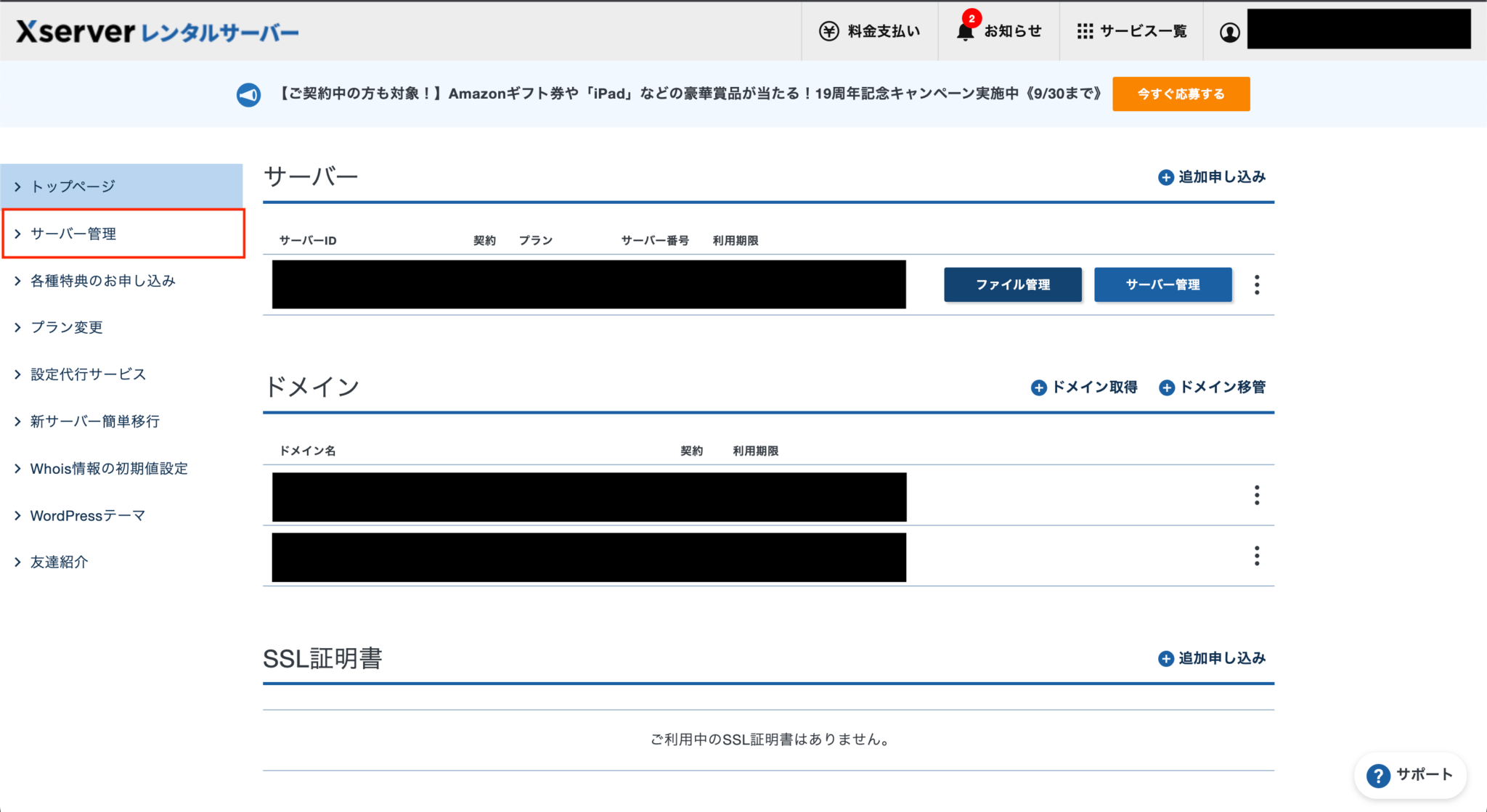This screenshot has height=812, width=1487.
Task: Open the three-dot menu next to the server row
Action: pos(1256,284)
